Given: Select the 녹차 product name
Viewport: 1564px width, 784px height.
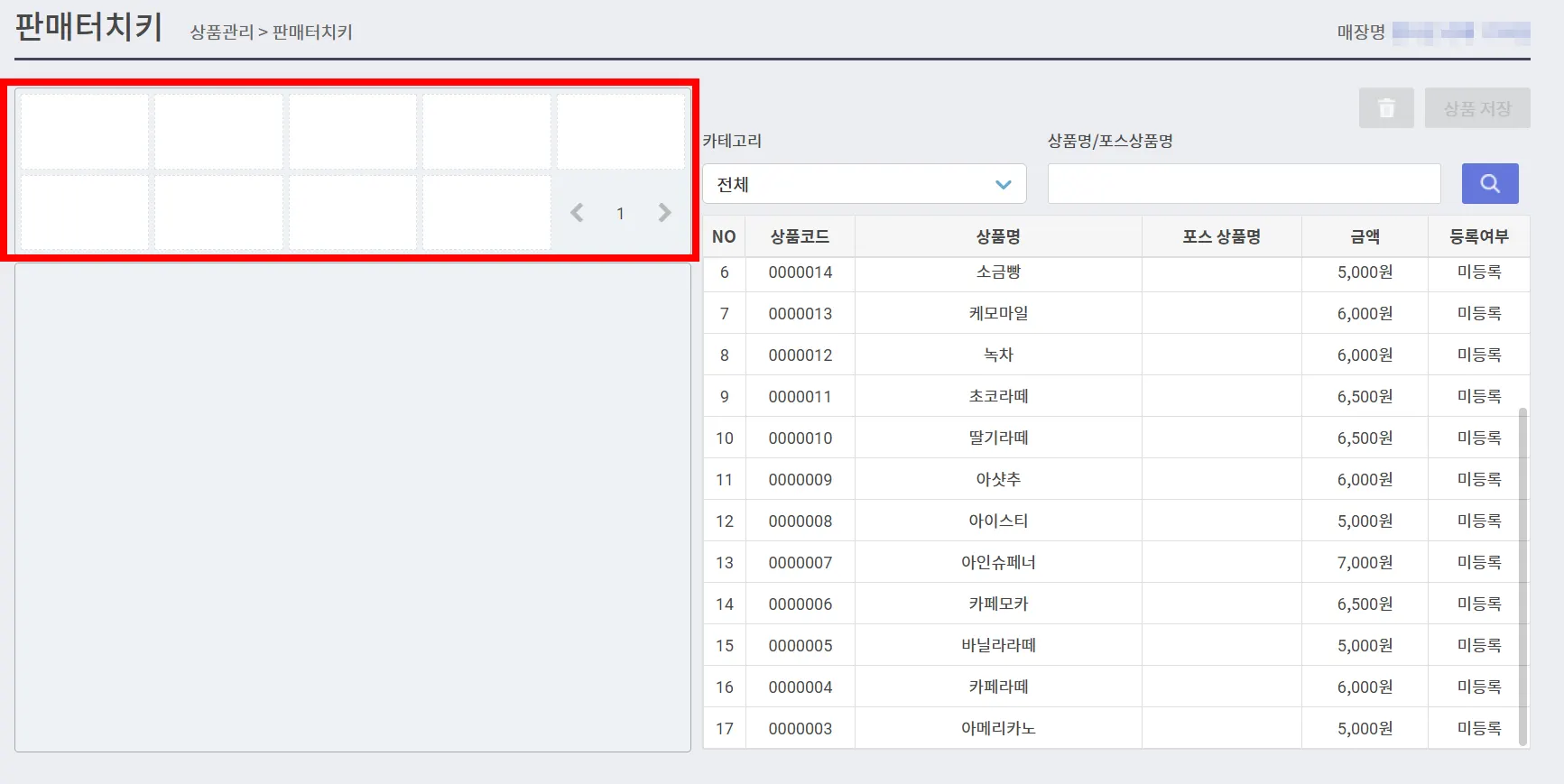Looking at the screenshot, I should pos(998,355).
